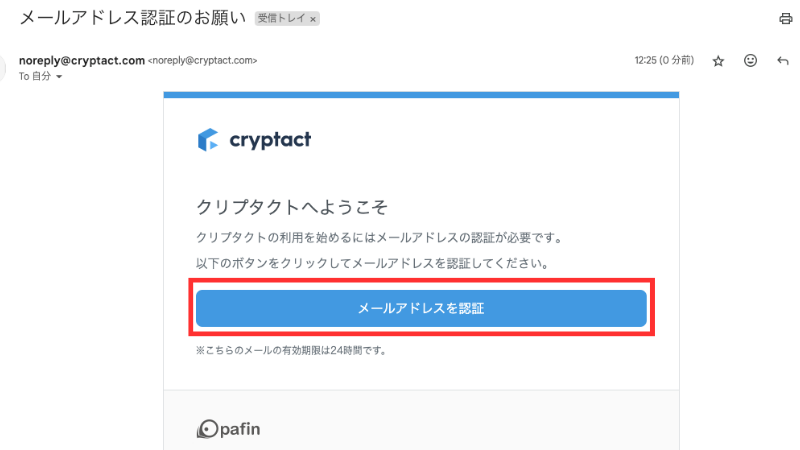Click the pafin logo
Image resolution: width=800 pixels, height=450 pixels.
pyautogui.click(x=228, y=430)
